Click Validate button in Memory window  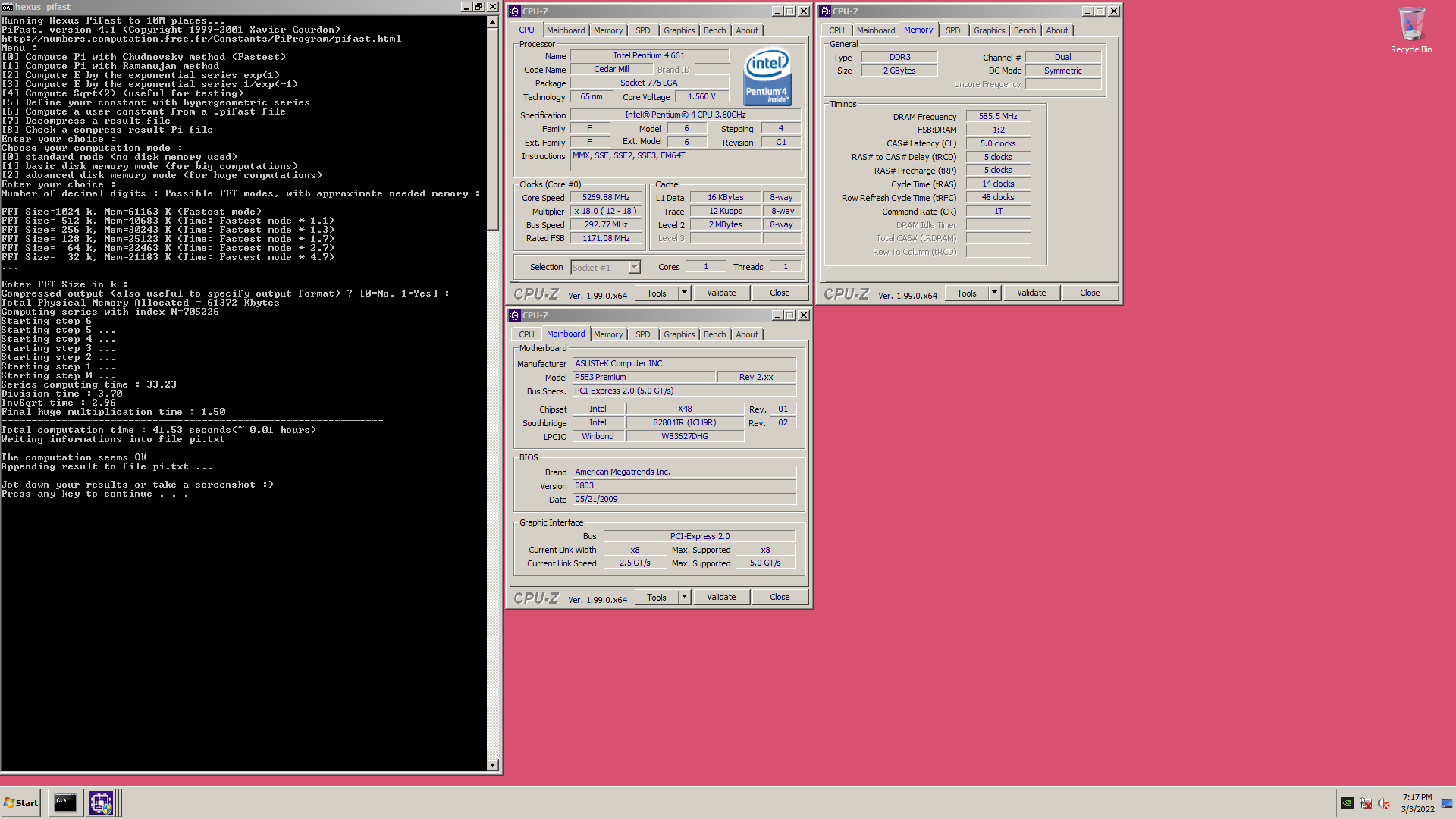(x=1031, y=293)
